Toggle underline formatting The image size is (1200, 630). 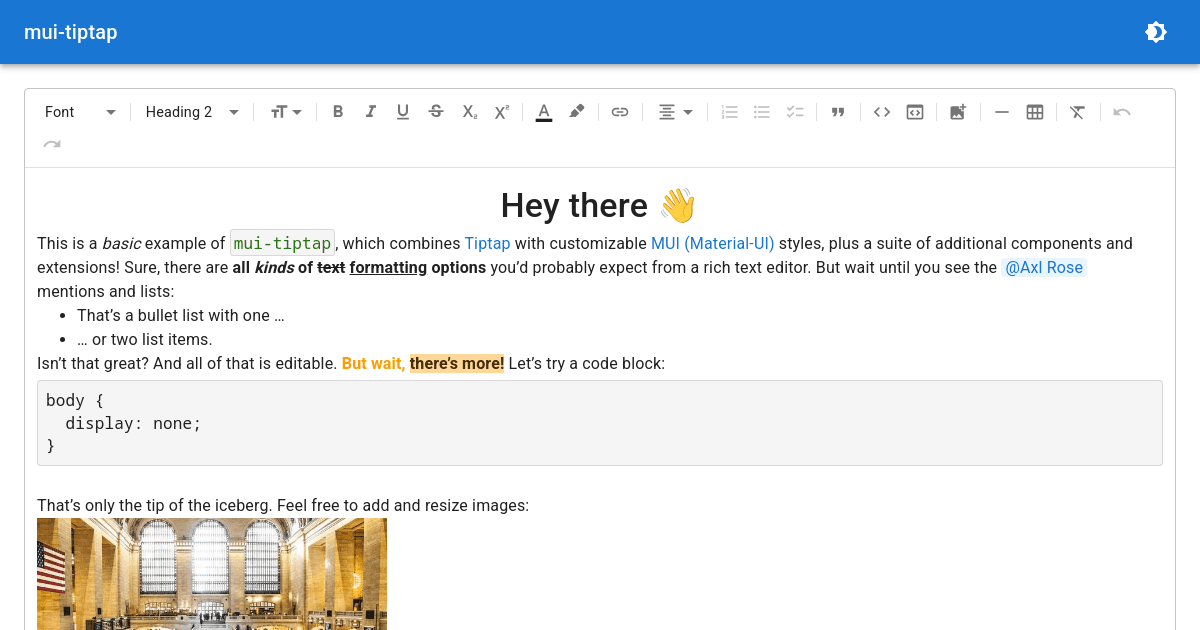(x=403, y=112)
